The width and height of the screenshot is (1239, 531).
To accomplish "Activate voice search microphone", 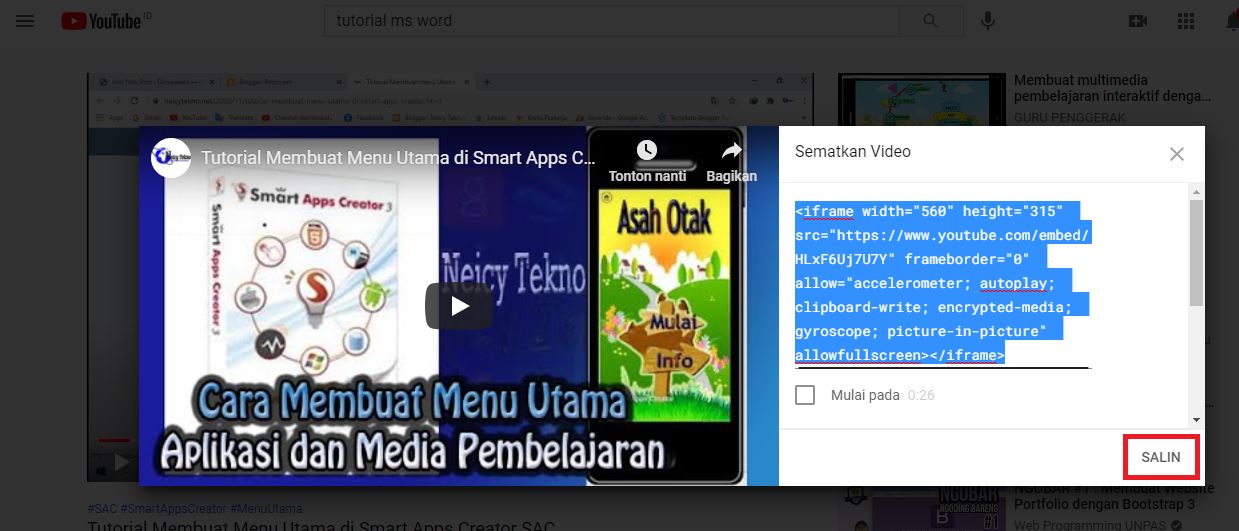I will point(988,20).
